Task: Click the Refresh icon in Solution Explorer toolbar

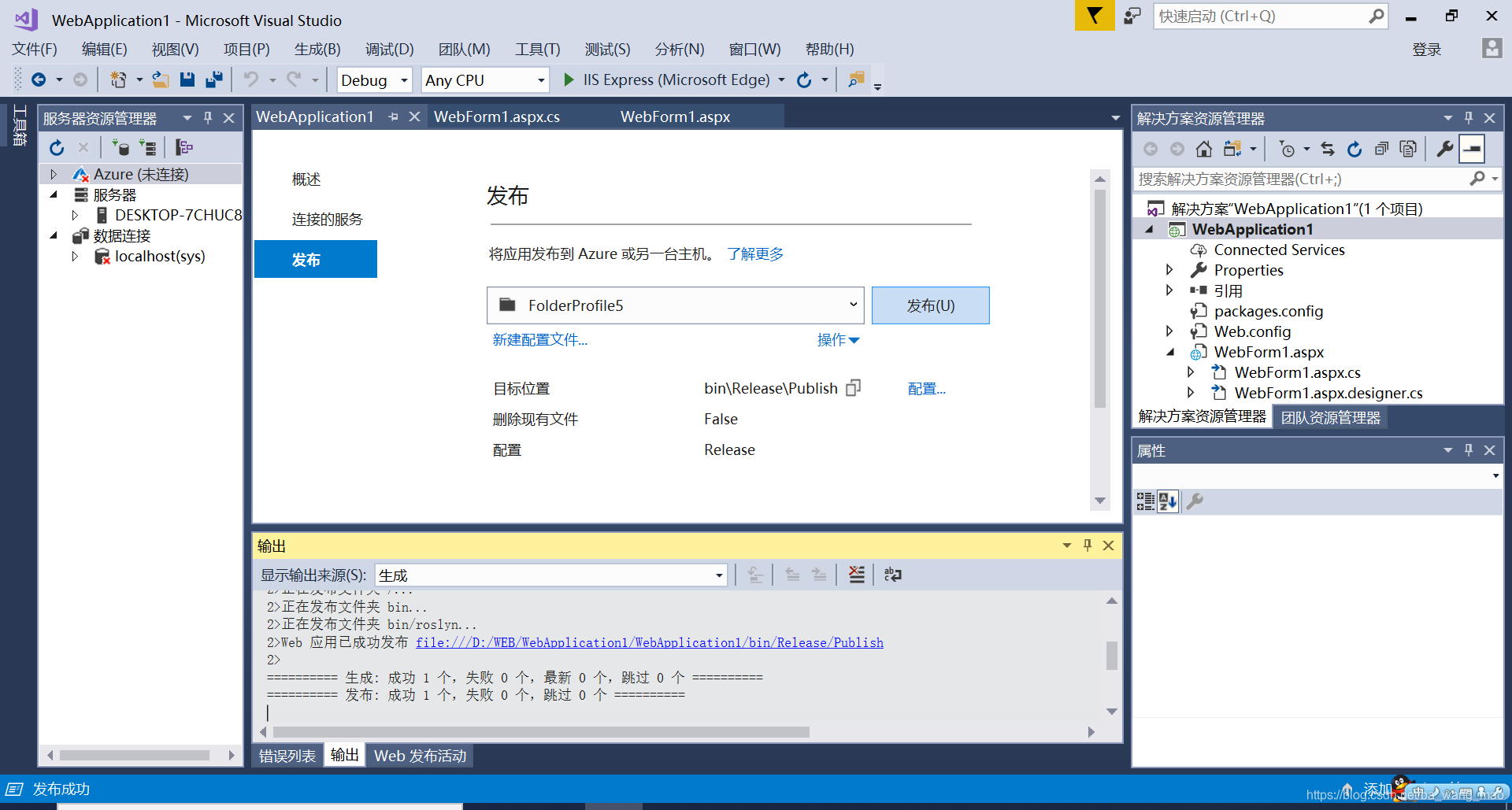Action: pyautogui.click(x=1354, y=149)
